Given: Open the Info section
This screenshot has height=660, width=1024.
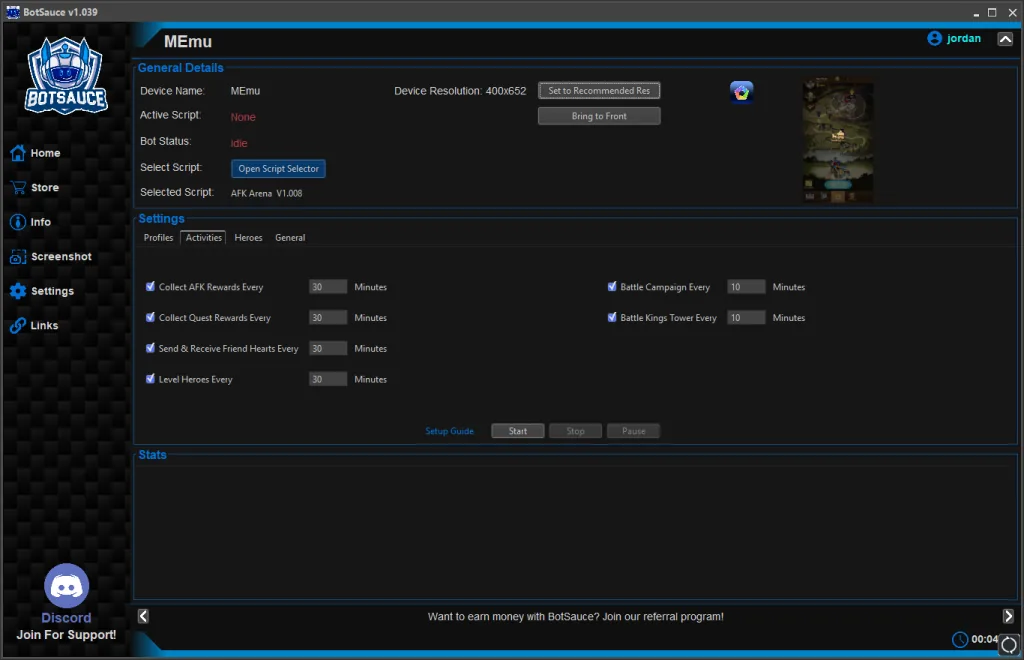Looking at the screenshot, I should (x=30, y=222).
